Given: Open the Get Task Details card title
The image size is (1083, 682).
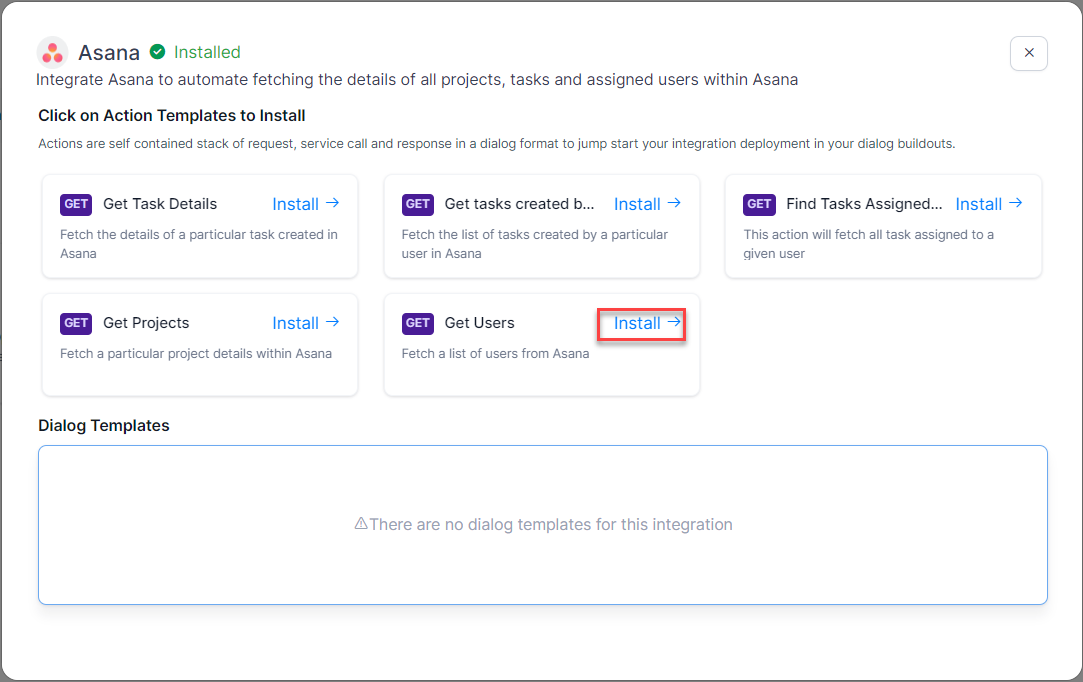Looking at the screenshot, I should (x=160, y=204).
